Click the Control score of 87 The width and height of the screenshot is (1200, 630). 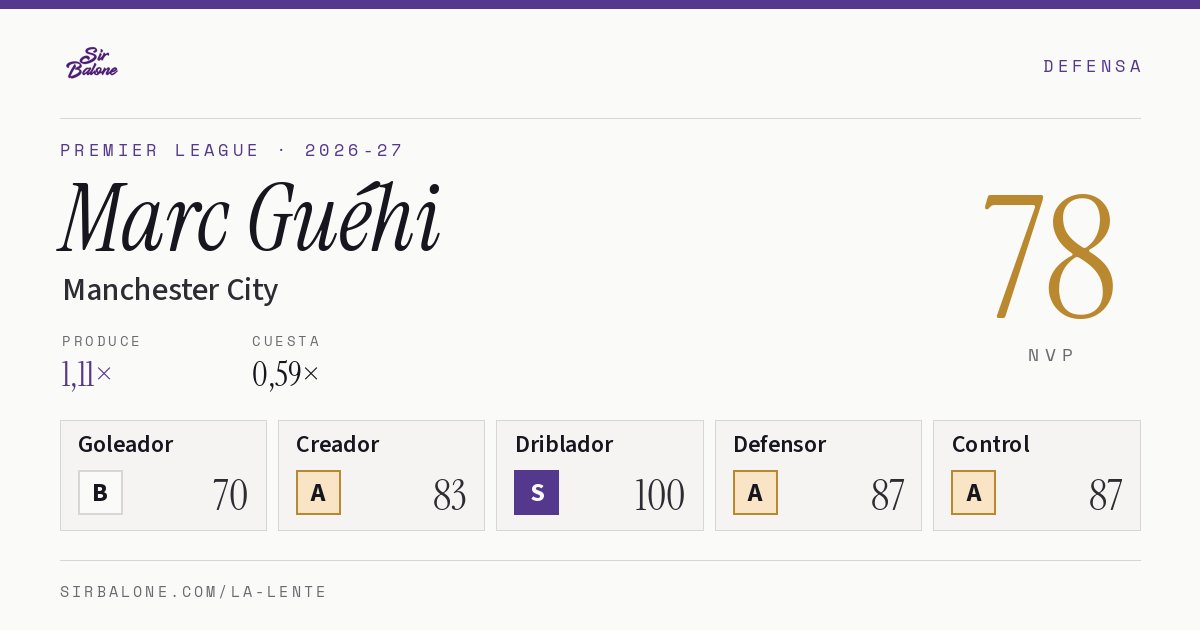click(x=1105, y=495)
